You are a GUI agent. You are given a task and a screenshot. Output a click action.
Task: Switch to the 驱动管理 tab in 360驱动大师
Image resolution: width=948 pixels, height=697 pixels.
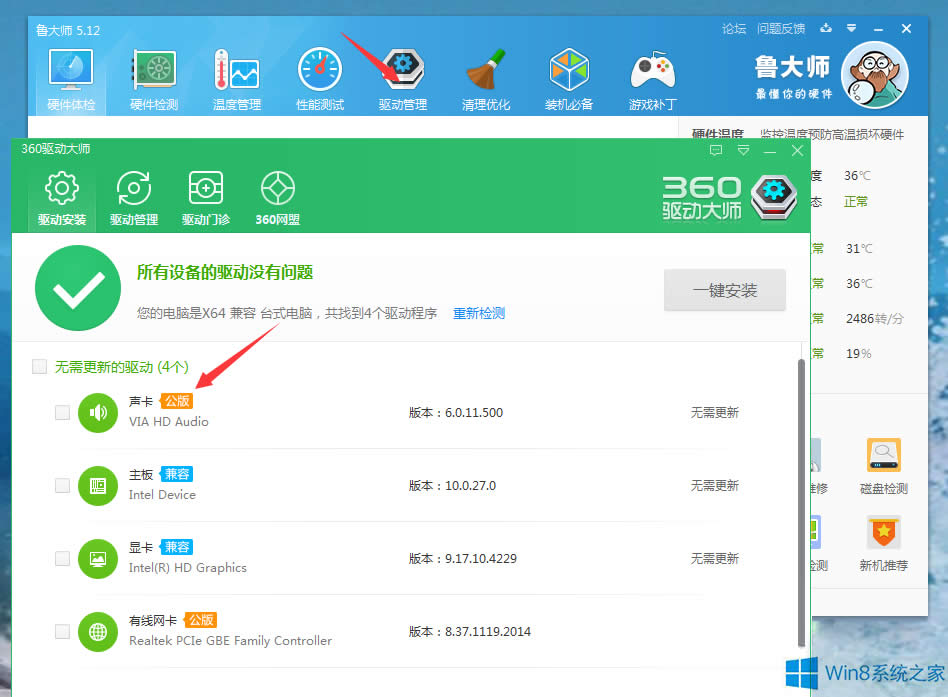[134, 199]
